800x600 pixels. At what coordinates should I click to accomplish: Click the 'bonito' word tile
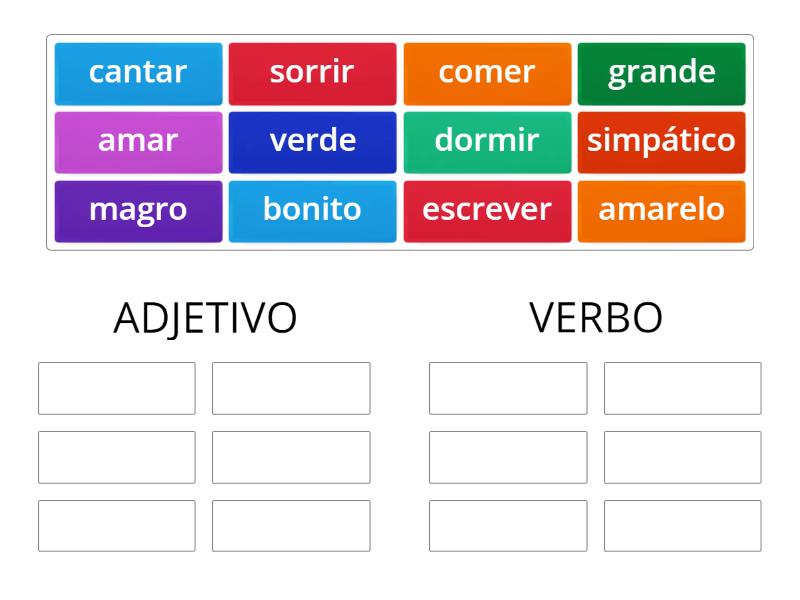point(312,210)
